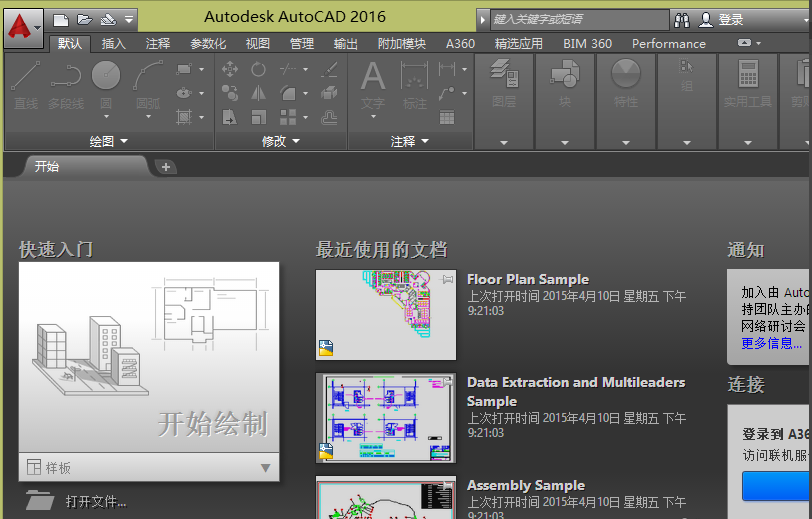Click the Open folder quick-access icon
This screenshot has height=519, width=812.
pos(84,20)
